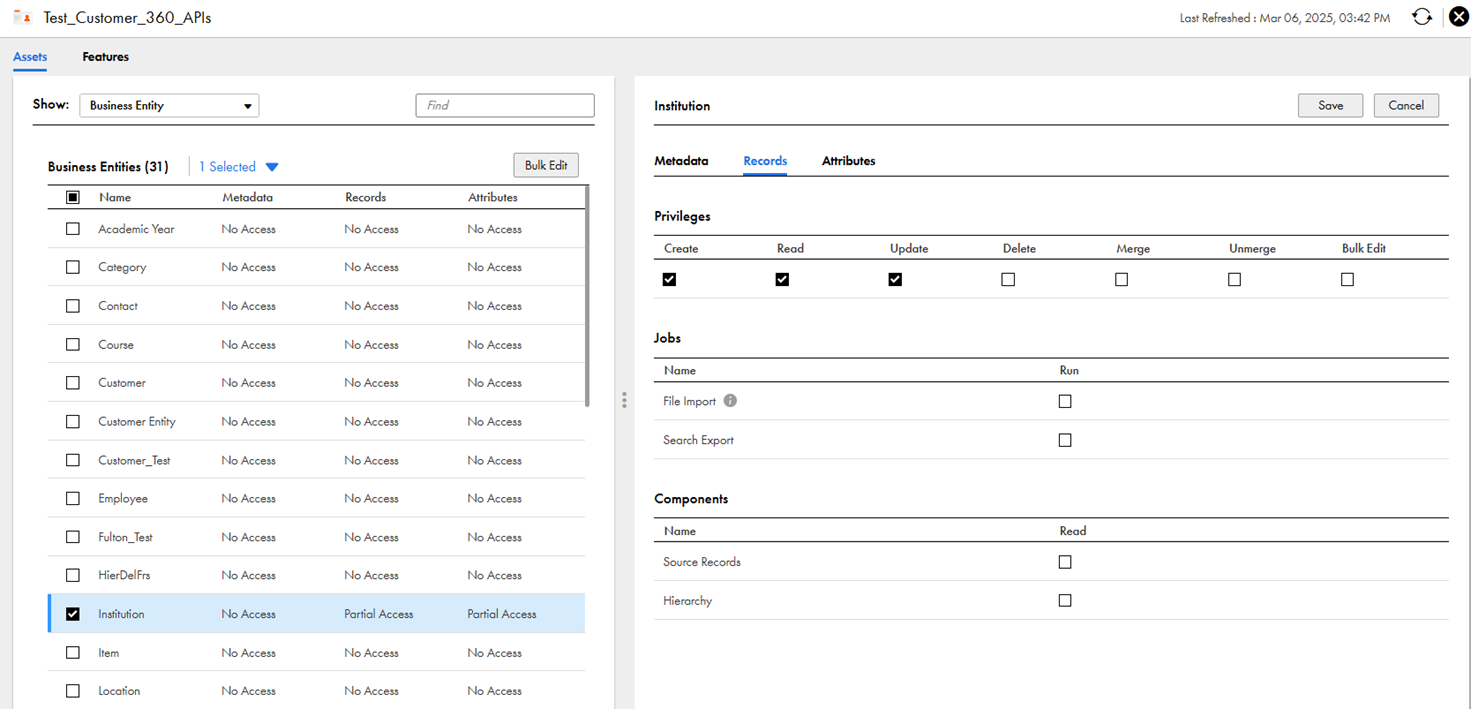Click Institution's Partial Access Records cell
This screenshot has width=1471, height=709.
pos(379,614)
